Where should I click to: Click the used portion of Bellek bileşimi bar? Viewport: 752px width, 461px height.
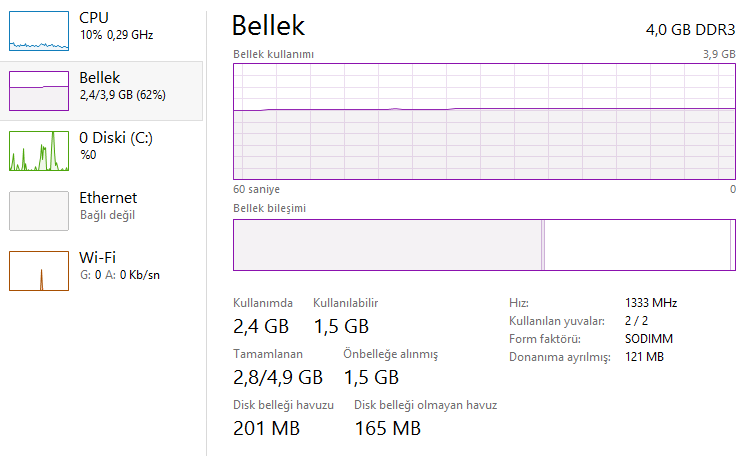387,245
